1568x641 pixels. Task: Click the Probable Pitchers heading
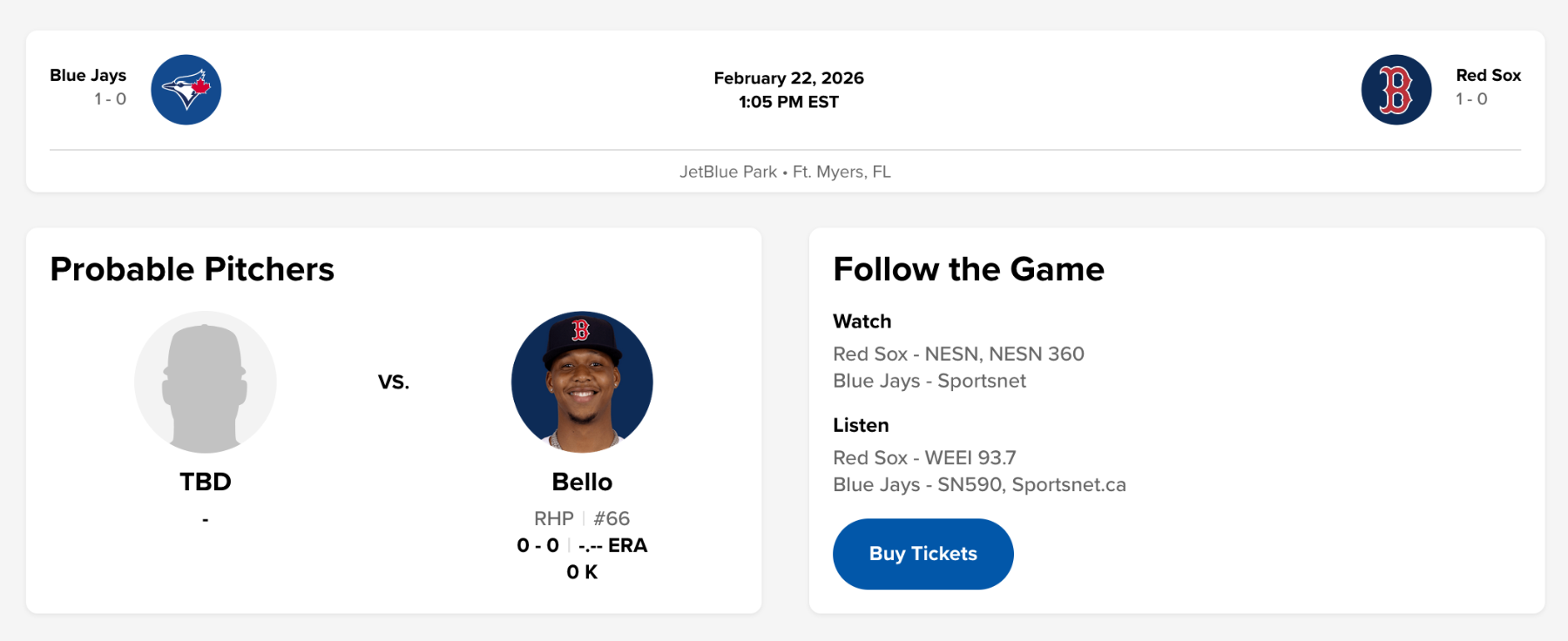pyautogui.click(x=192, y=269)
